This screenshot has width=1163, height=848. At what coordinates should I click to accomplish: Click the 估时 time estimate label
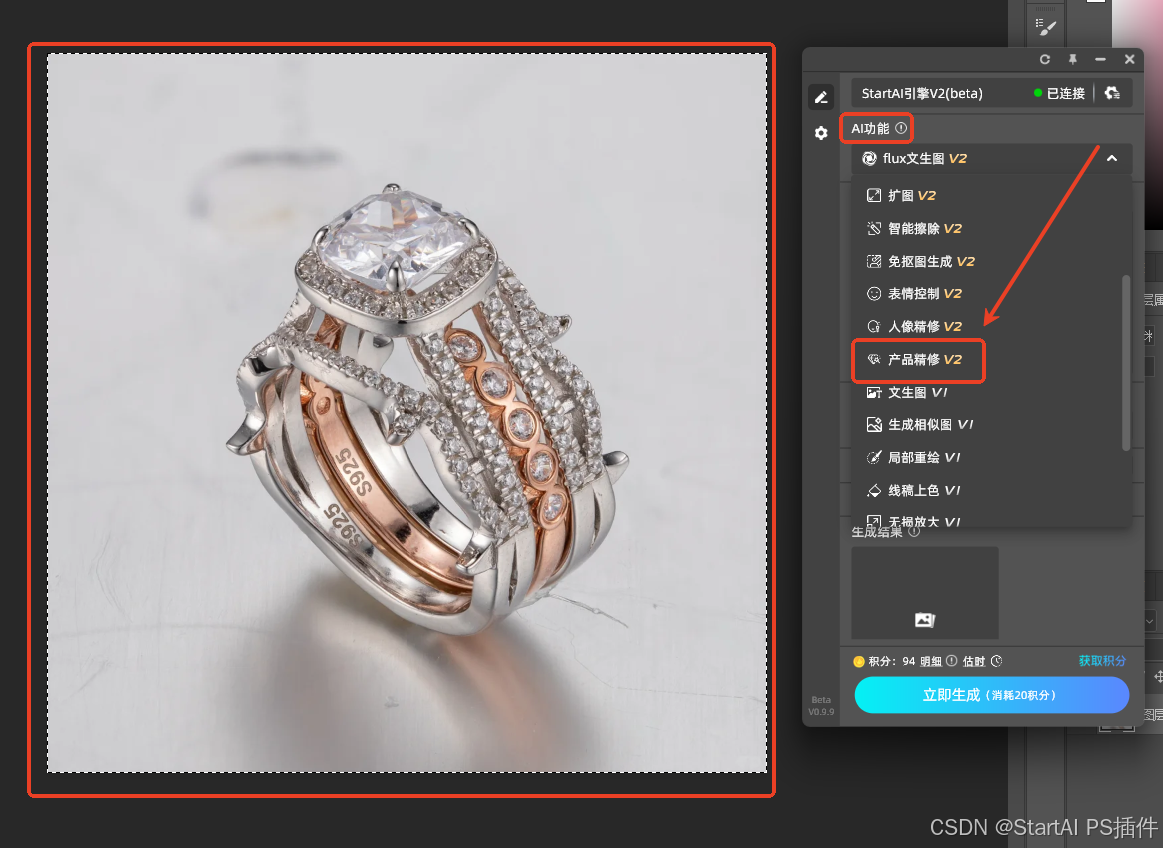974,662
